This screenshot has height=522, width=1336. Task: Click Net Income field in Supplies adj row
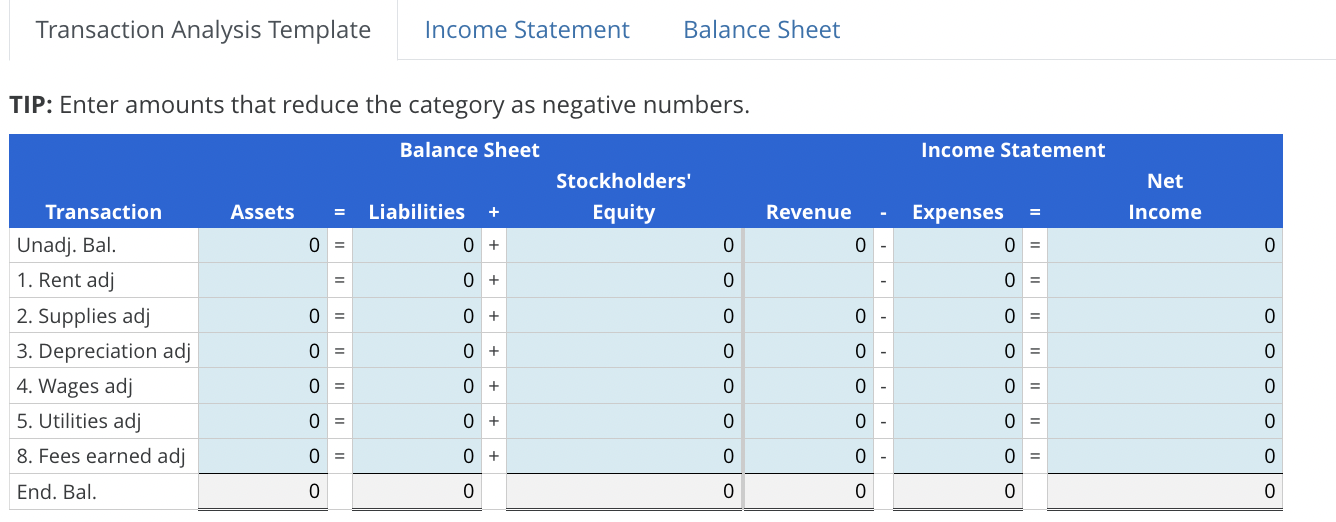tap(1165, 316)
